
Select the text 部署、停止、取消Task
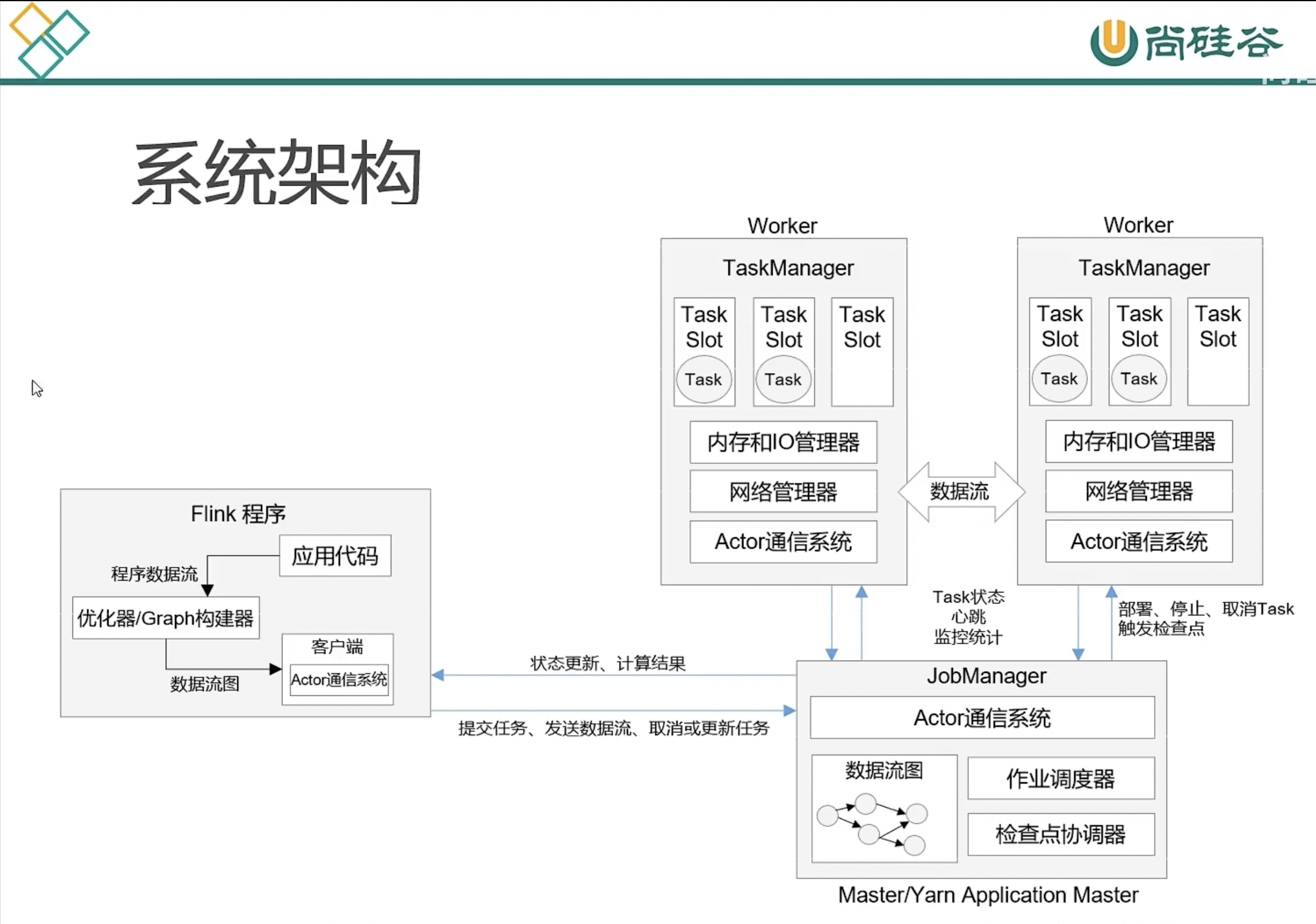pos(1206,608)
